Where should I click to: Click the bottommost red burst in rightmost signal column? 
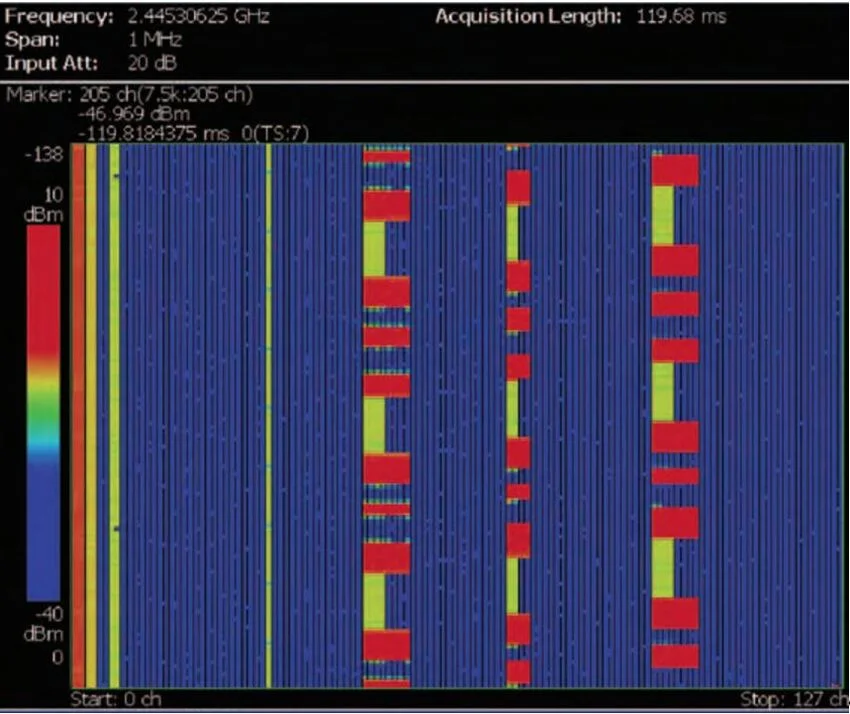(675, 656)
